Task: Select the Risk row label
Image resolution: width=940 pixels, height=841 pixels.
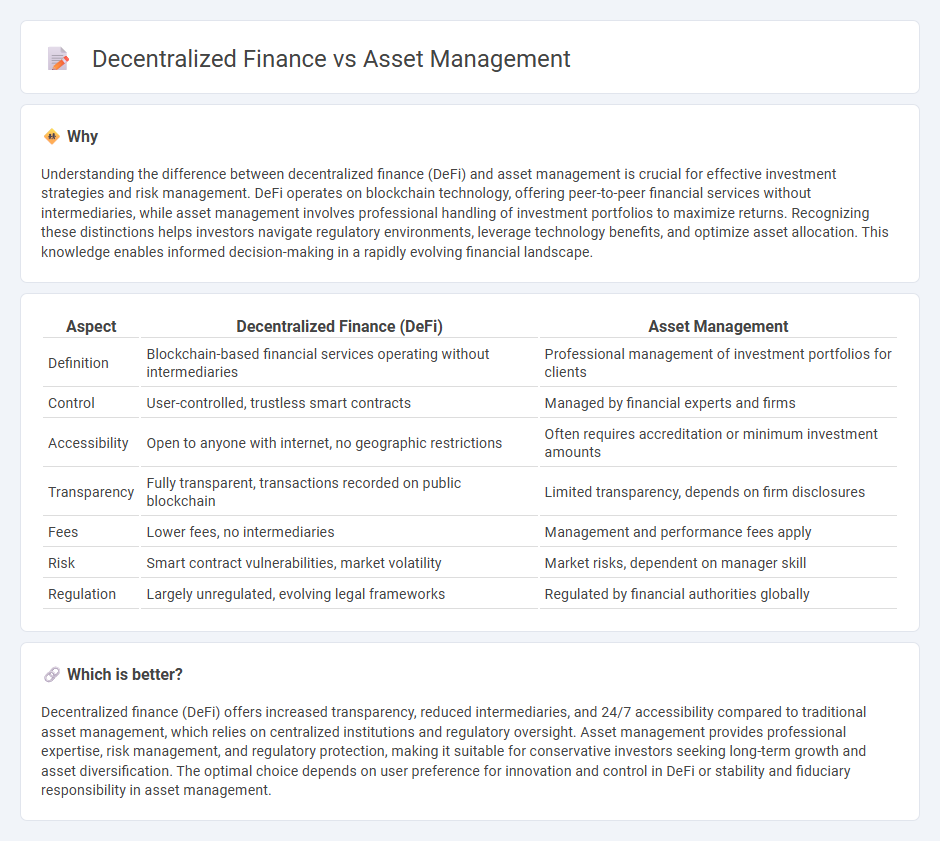Action: 61,563
